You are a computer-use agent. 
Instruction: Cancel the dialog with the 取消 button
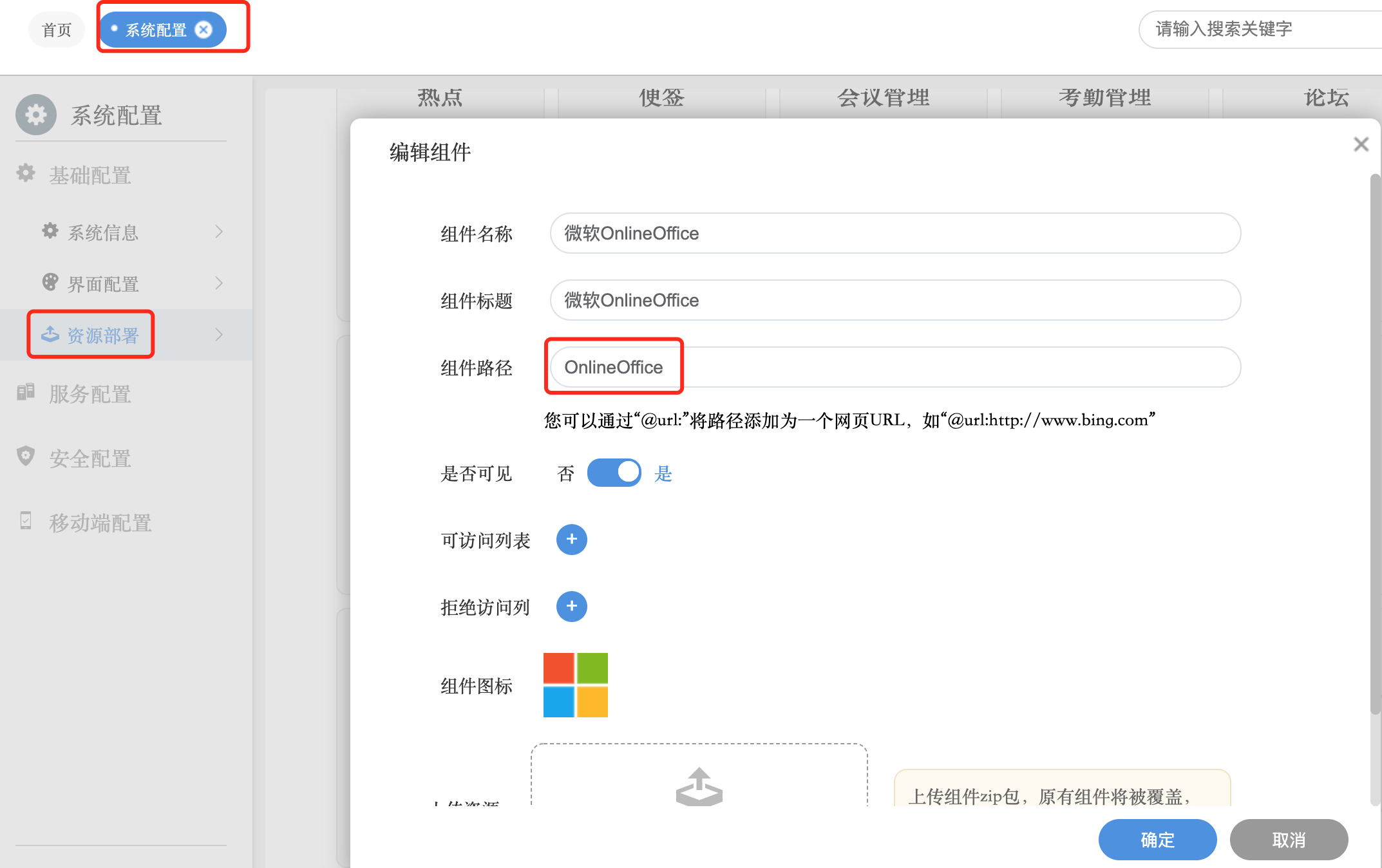pos(1289,840)
